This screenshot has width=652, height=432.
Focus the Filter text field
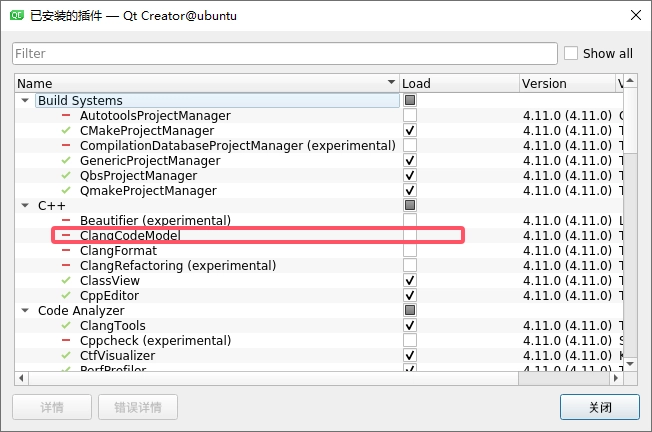click(284, 53)
